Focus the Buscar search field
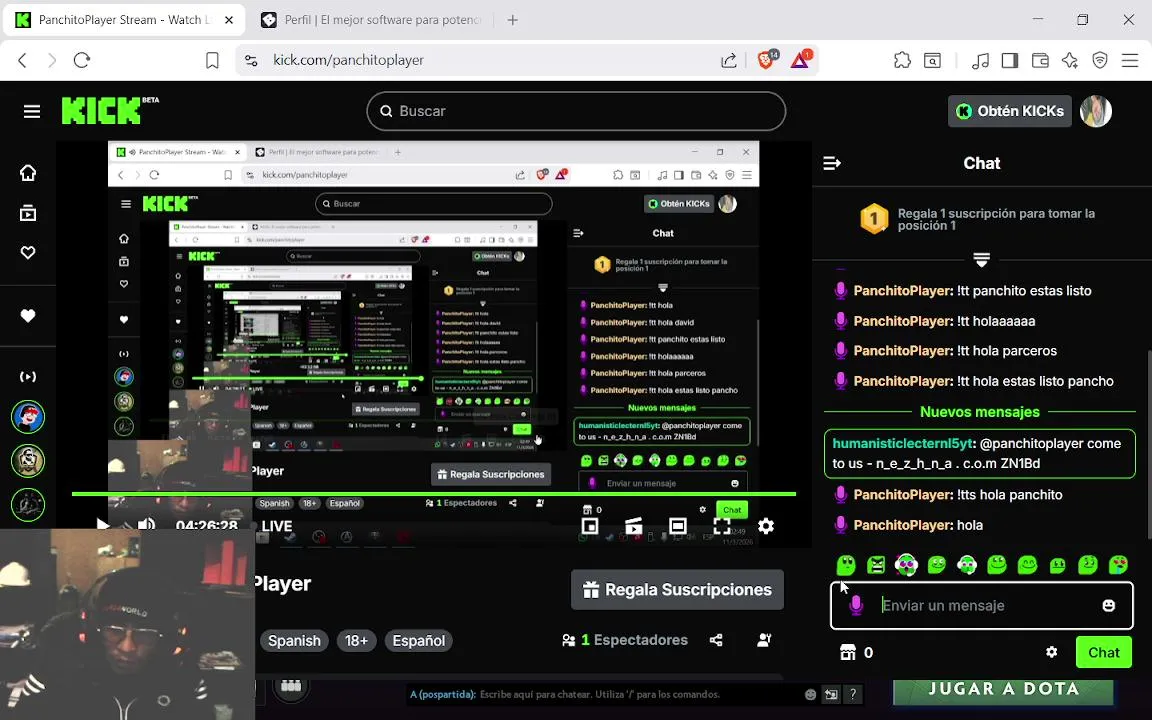This screenshot has width=1152, height=720. click(576, 111)
